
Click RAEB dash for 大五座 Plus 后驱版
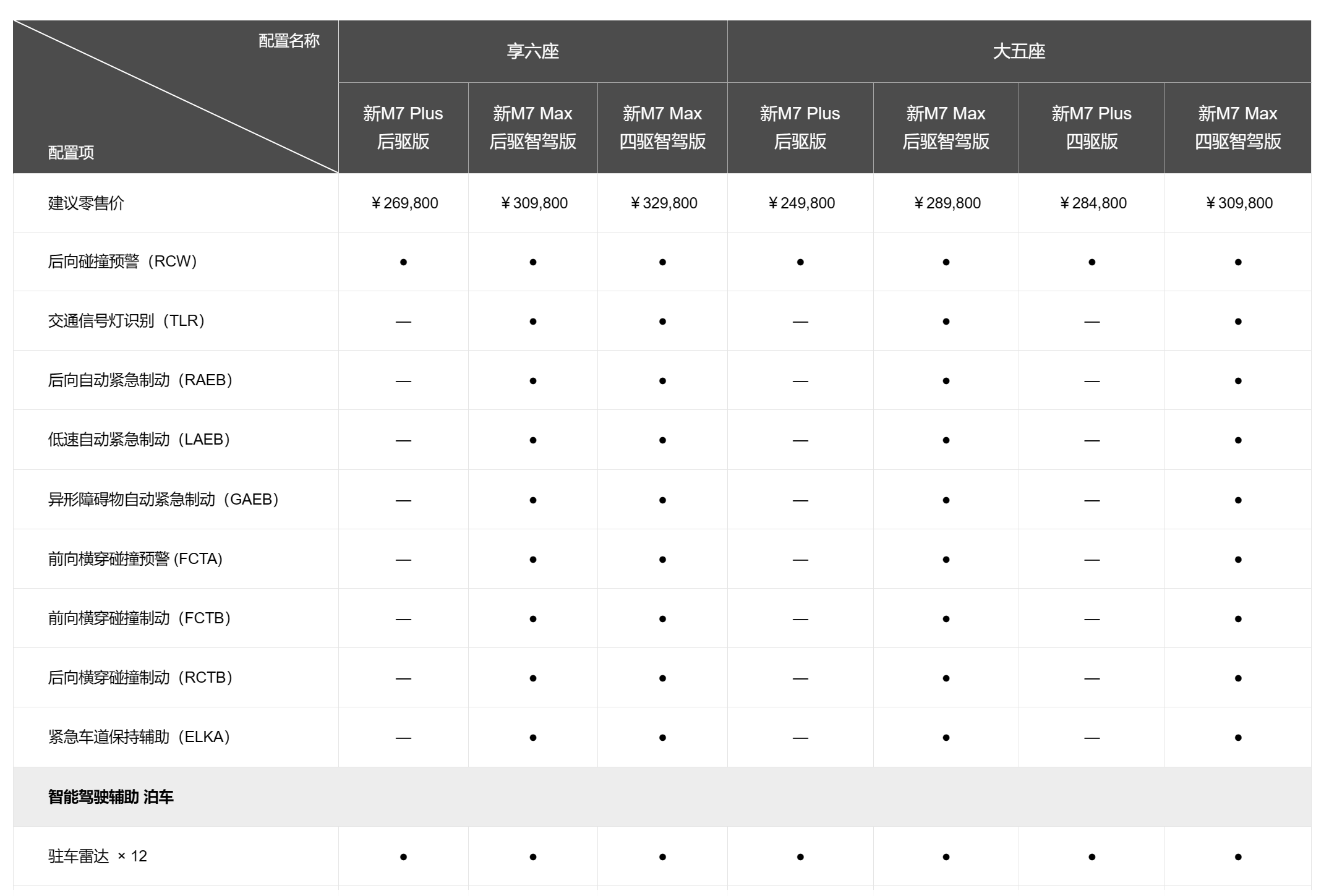point(800,381)
